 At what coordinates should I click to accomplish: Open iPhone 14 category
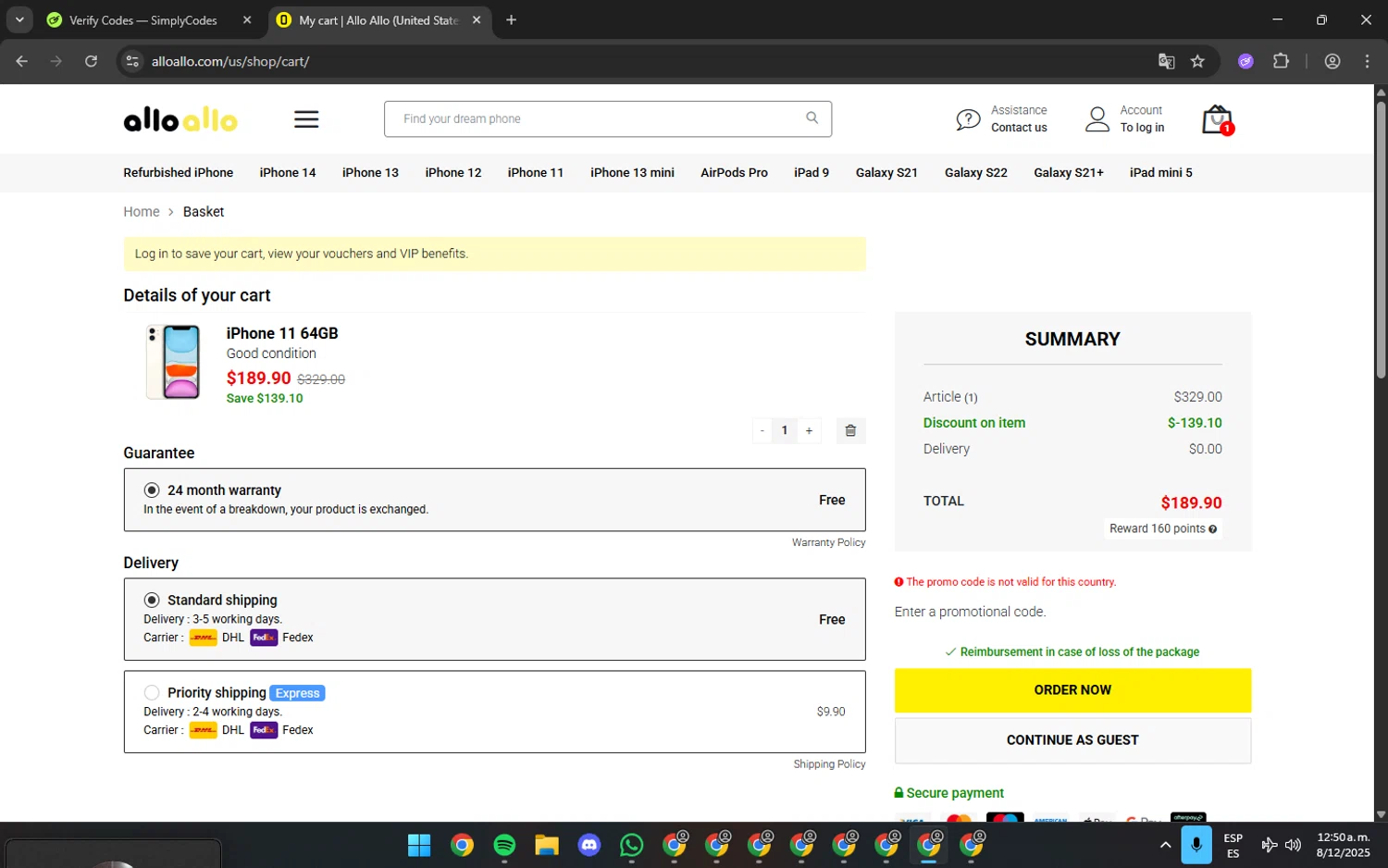coord(288,173)
